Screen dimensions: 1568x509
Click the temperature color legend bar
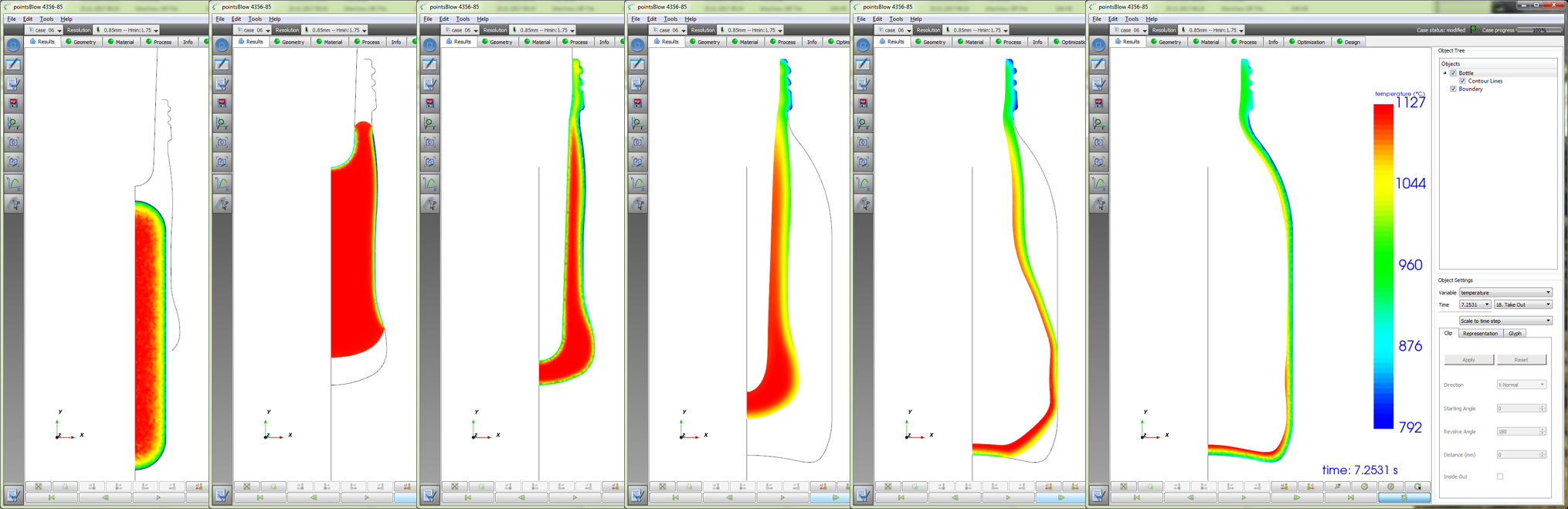pyautogui.click(x=1383, y=266)
